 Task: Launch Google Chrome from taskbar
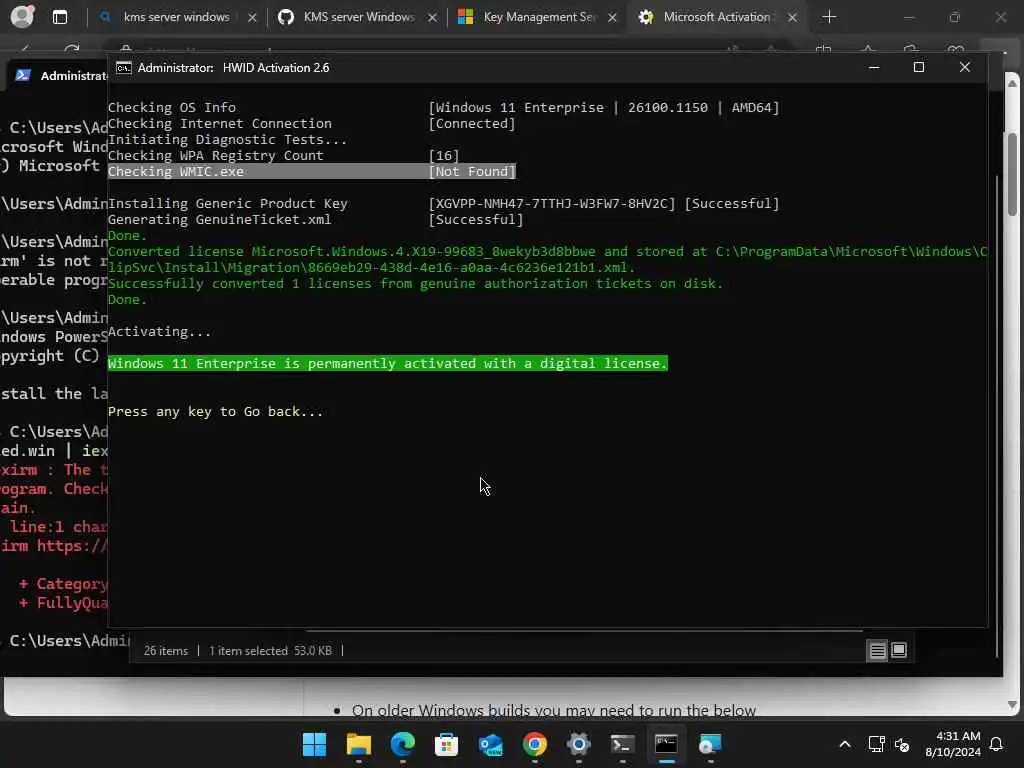pyautogui.click(x=535, y=744)
